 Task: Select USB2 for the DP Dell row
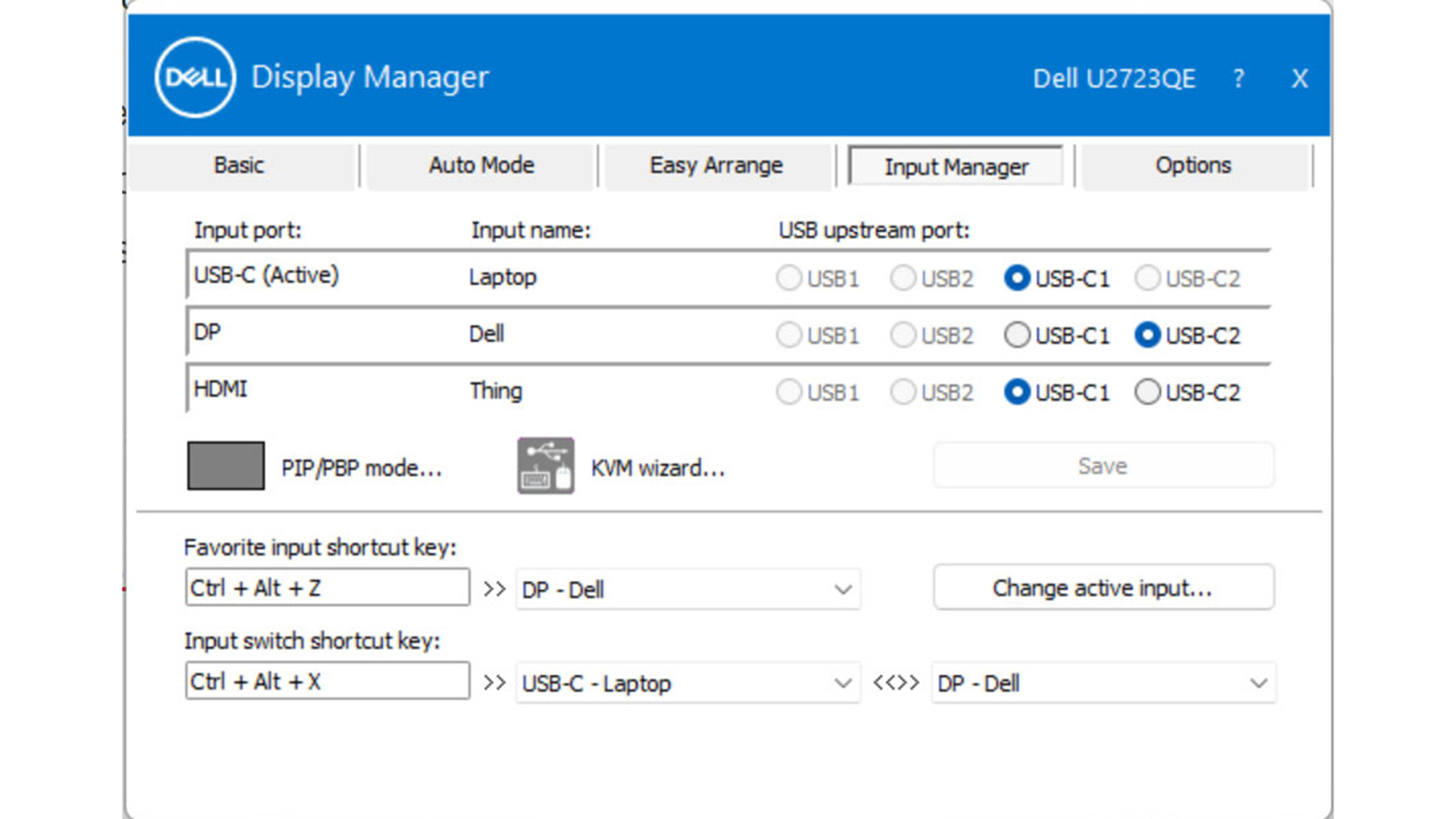(x=932, y=335)
